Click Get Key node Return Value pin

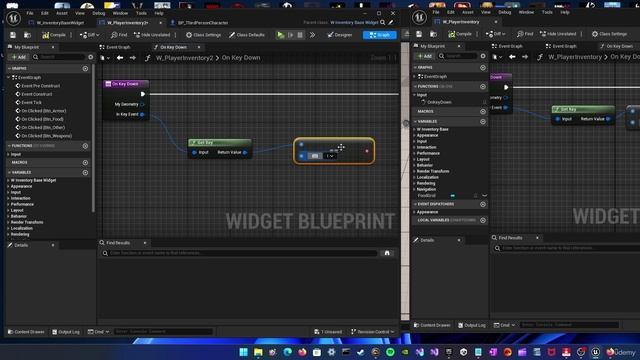click(x=245, y=152)
